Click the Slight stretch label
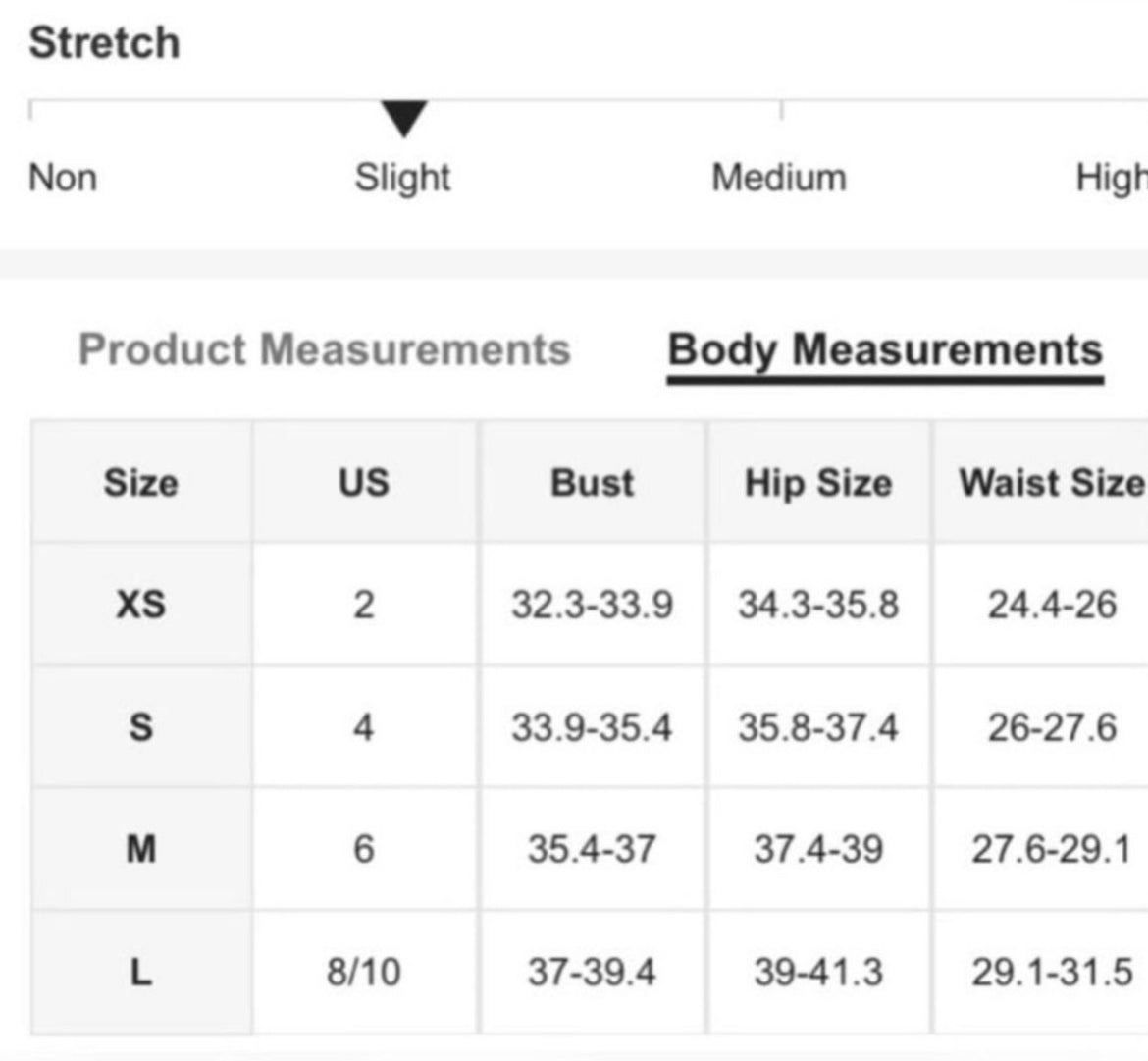1148x1061 pixels. pyautogui.click(x=402, y=178)
